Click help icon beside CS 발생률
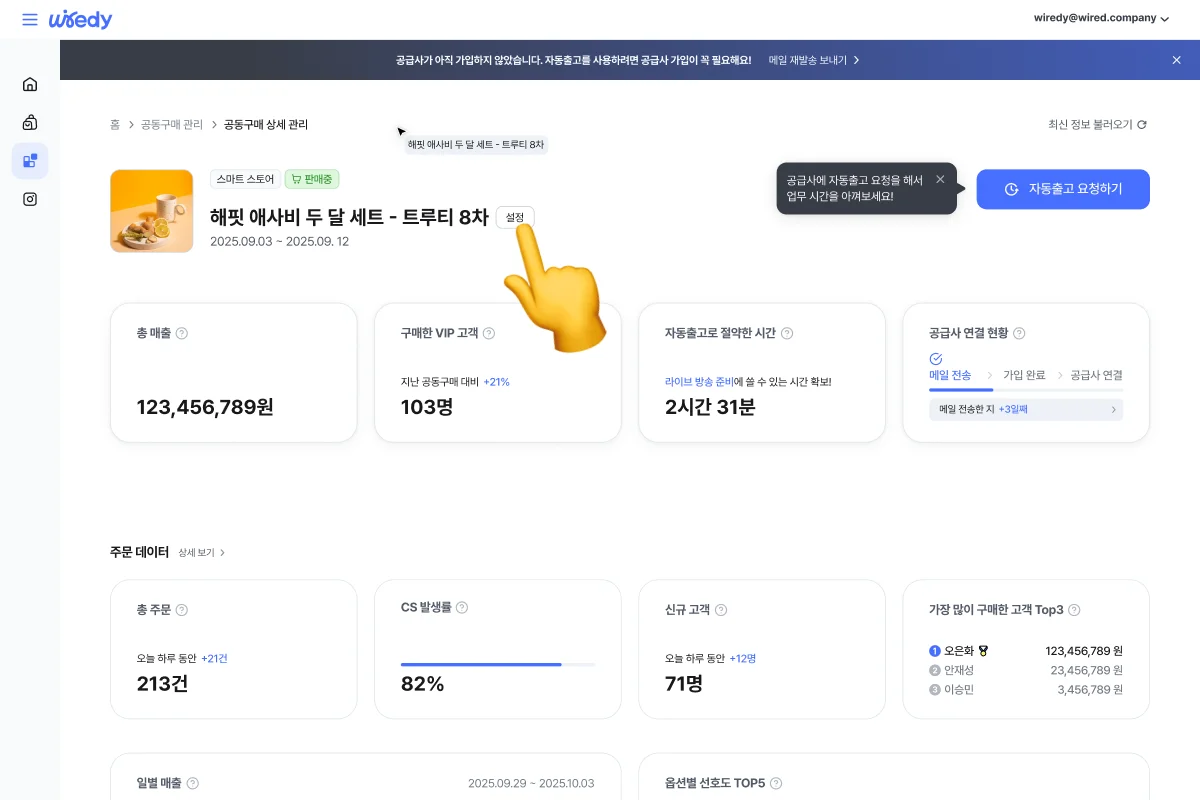1200x800 pixels. click(x=462, y=607)
